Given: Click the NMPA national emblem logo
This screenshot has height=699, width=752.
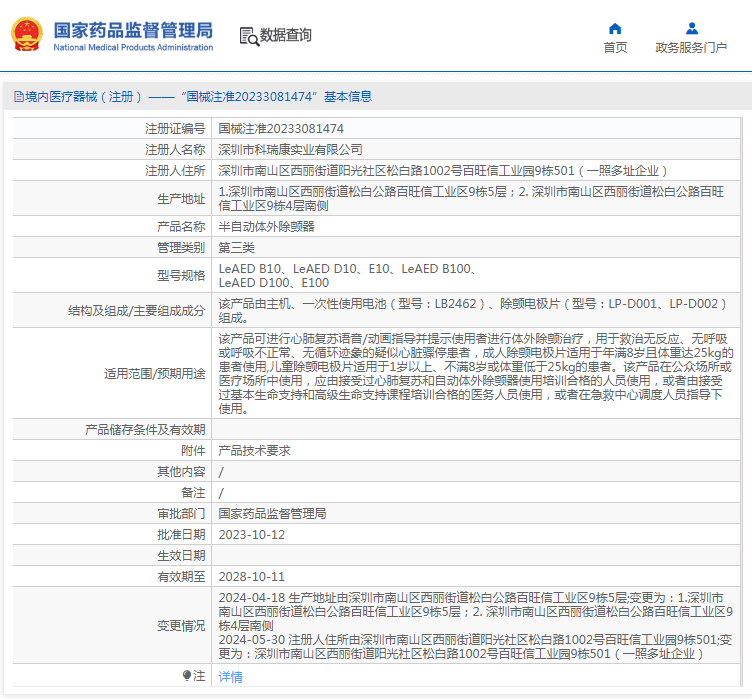Looking at the screenshot, I should 27,34.
